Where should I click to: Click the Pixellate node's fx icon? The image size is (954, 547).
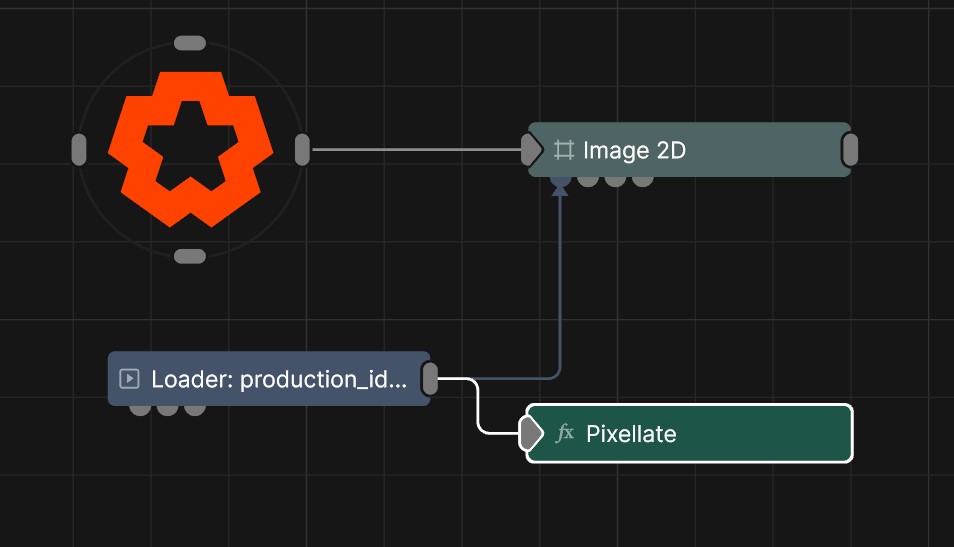[565, 433]
